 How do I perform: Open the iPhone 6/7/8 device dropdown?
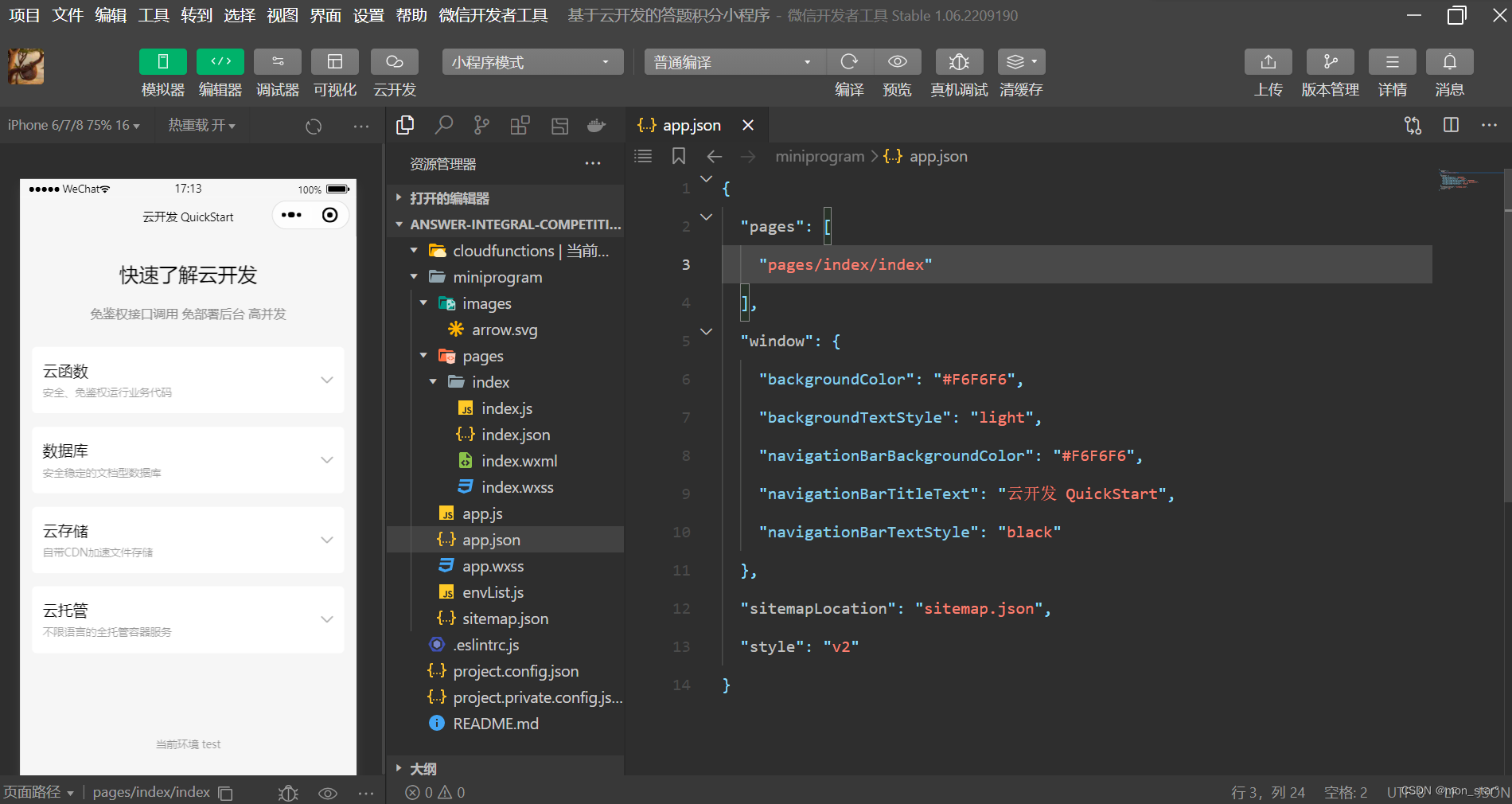tap(73, 125)
